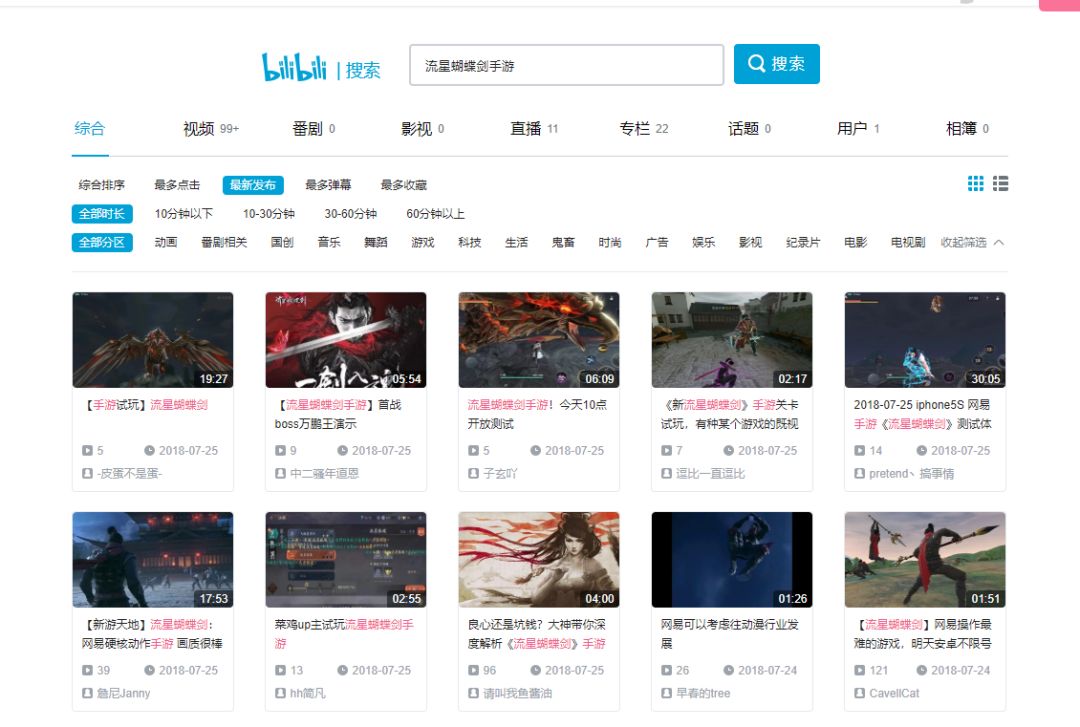Filter by 动画 category

pos(166,243)
